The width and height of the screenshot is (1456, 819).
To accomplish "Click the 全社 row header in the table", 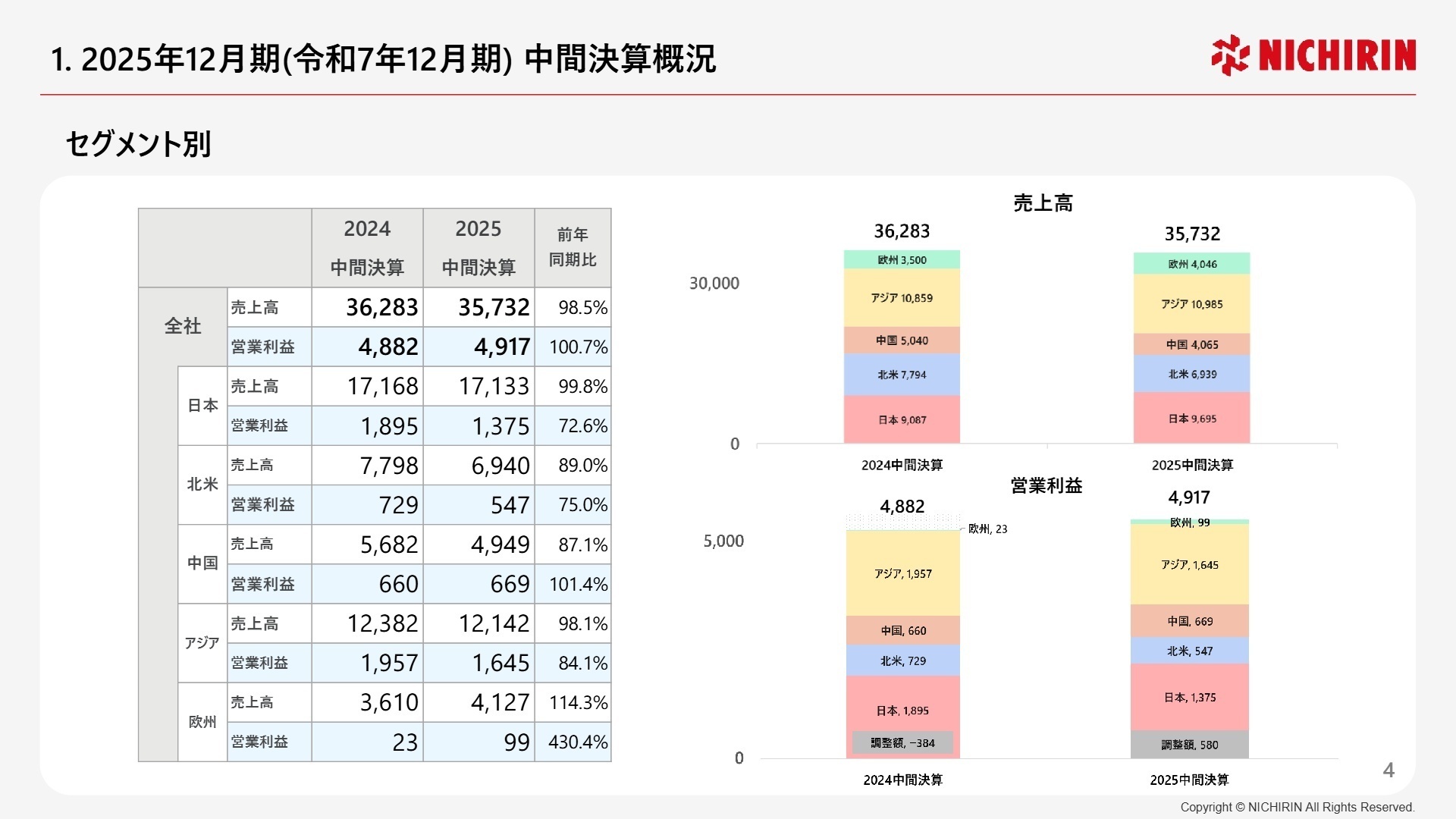I will 182,327.
